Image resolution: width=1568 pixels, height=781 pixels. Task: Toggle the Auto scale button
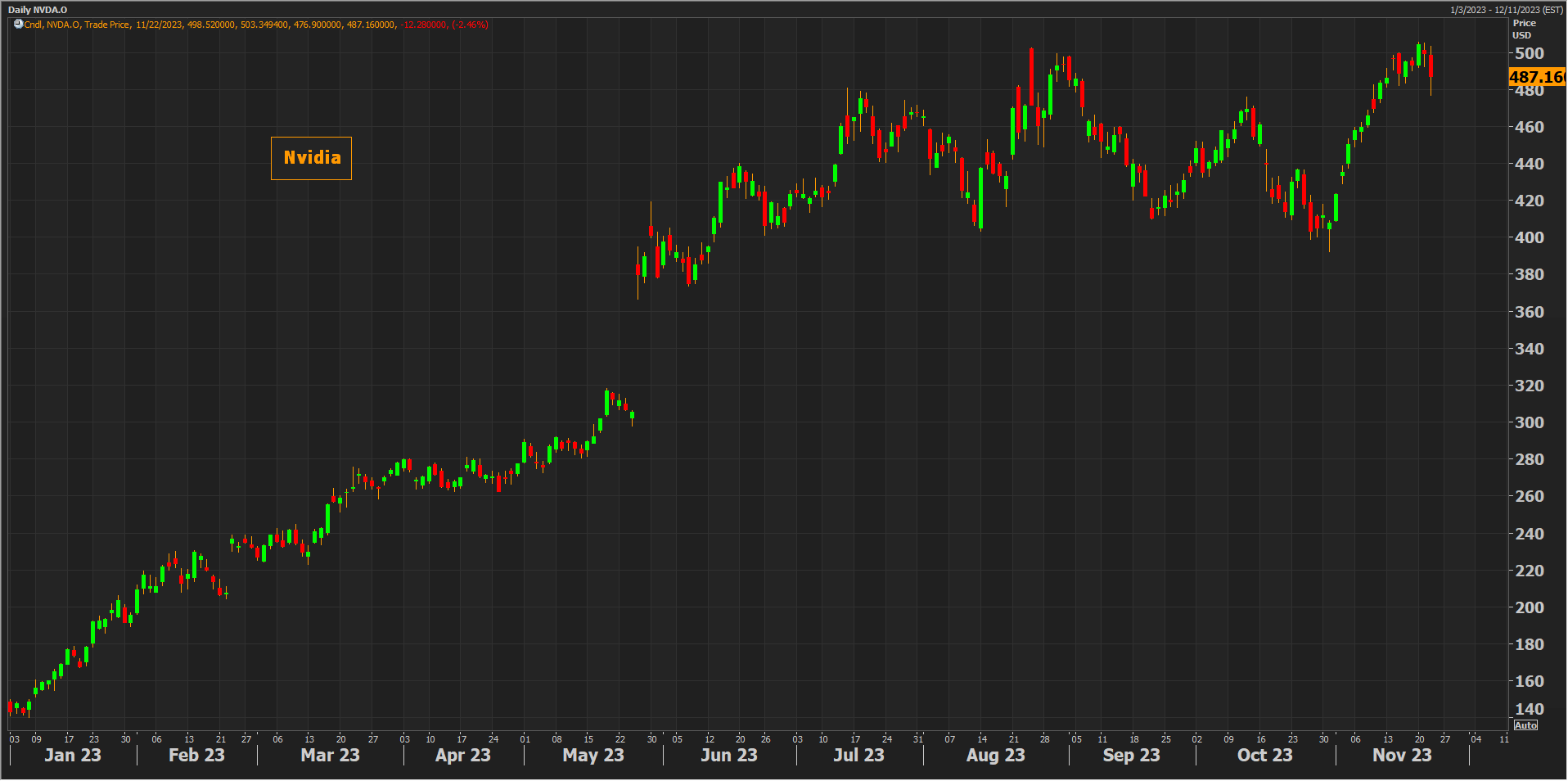pos(1525,725)
